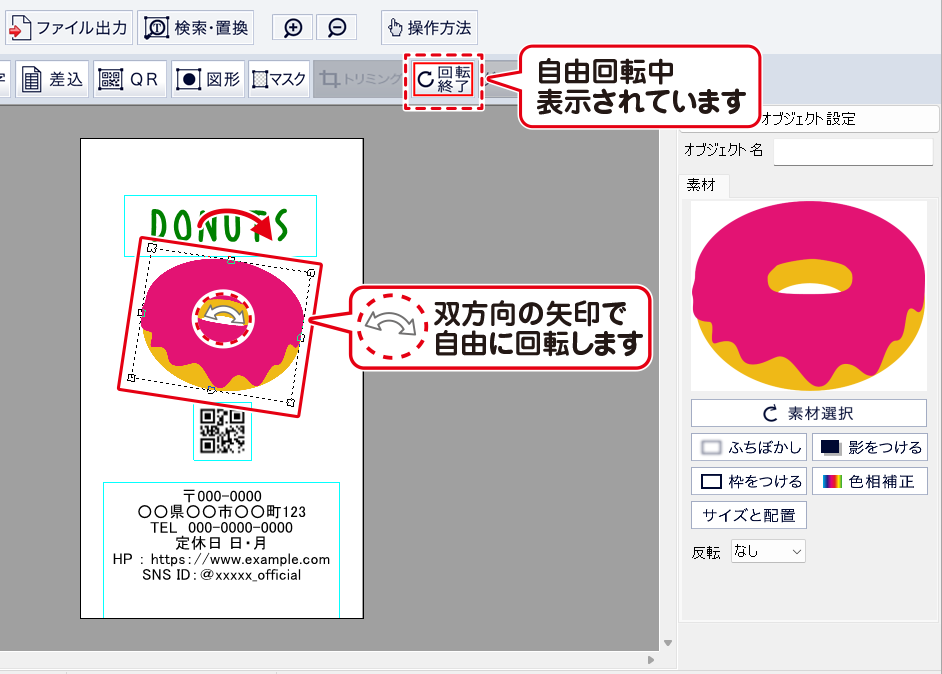The height and width of the screenshot is (674, 942).
Task: End free rotation with 回転終了 button
Action: click(443, 80)
